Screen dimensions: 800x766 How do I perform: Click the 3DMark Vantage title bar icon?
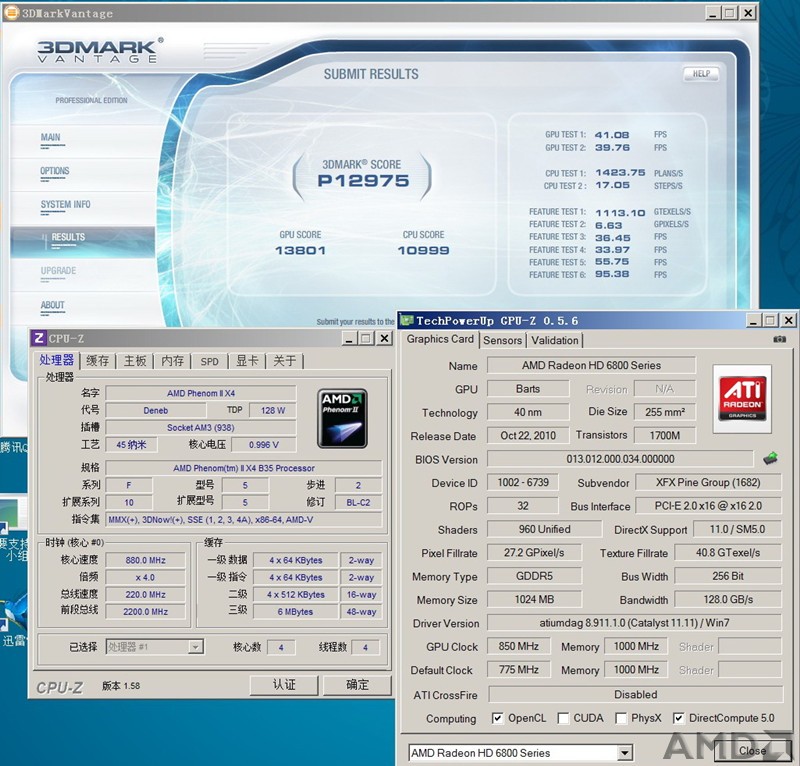tap(11, 13)
